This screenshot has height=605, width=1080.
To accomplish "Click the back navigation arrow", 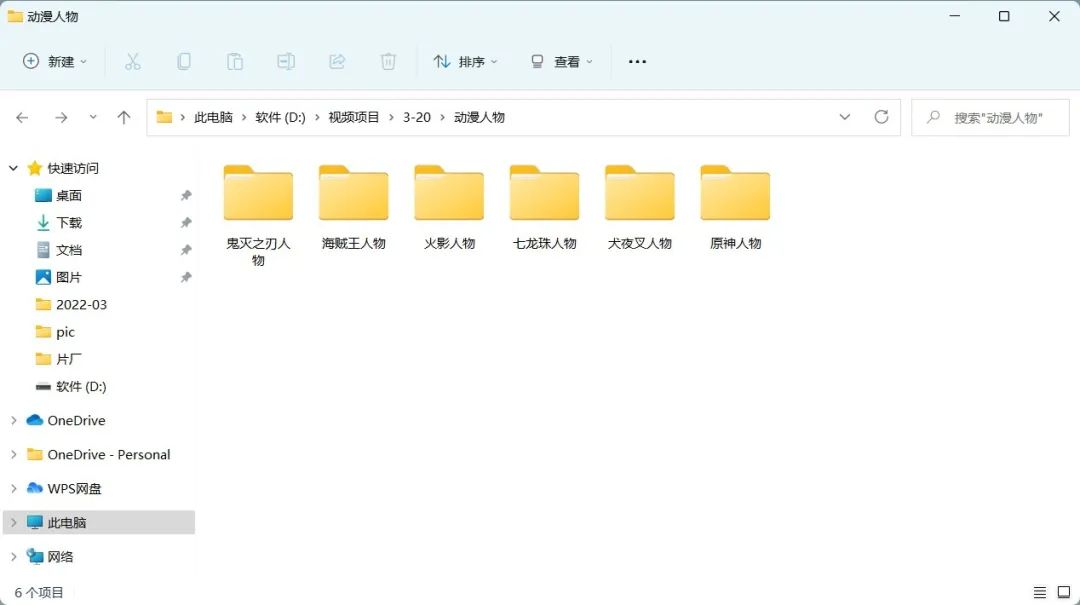I will coord(22,116).
